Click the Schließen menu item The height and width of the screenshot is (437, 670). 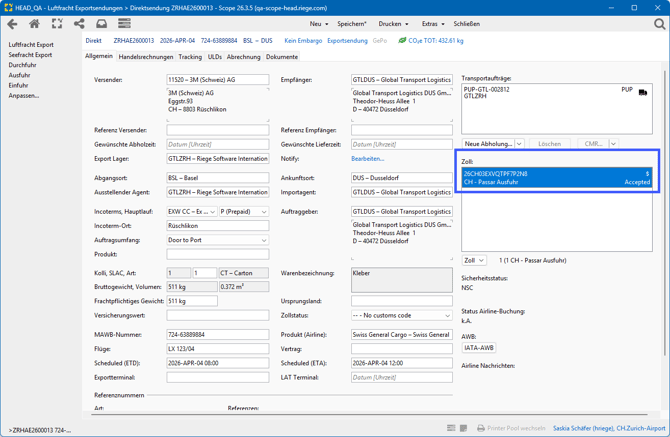click(x=466, y=24)
